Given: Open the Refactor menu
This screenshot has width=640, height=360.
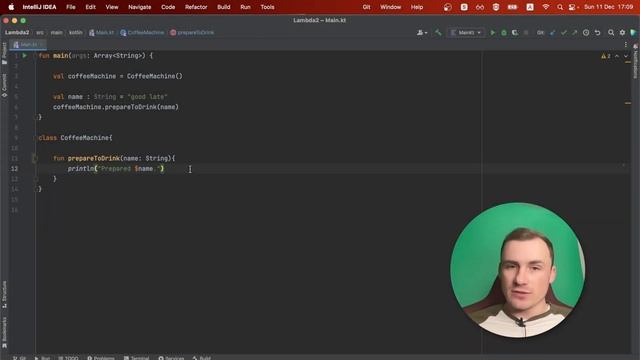Looking at the screenshot, I should [x=196, y=7].
